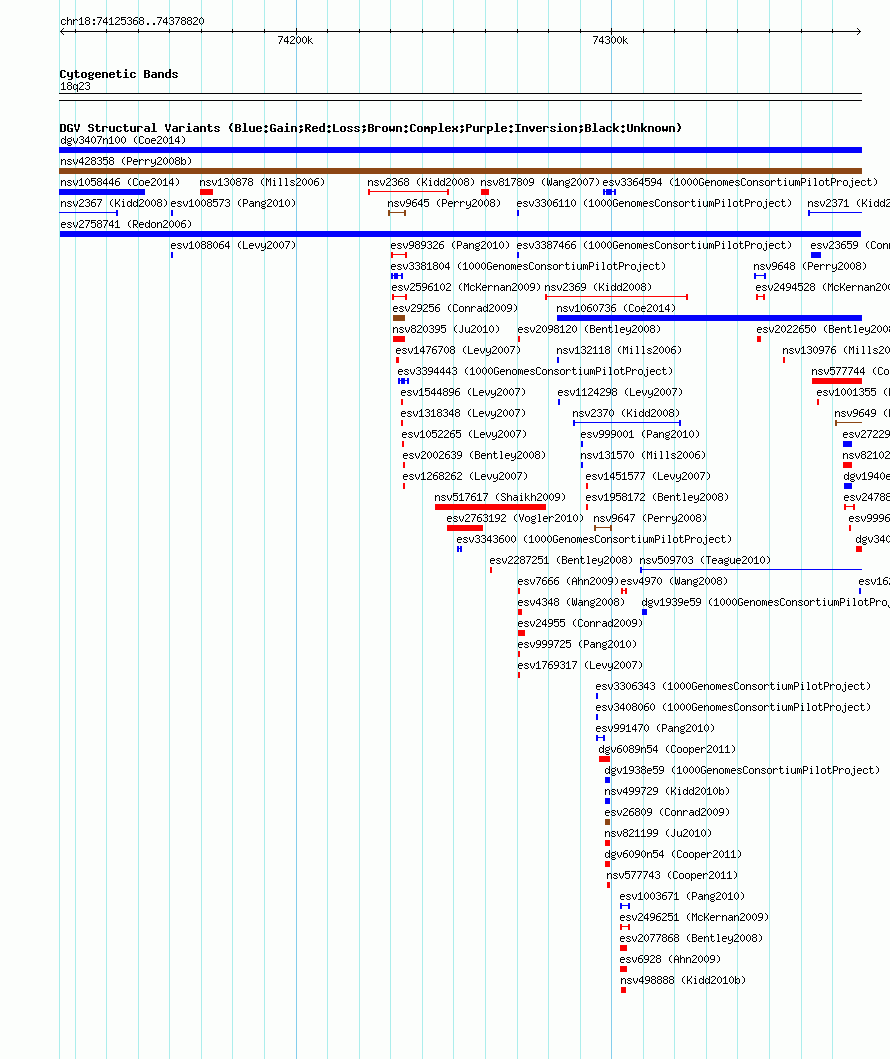This screenshot has height=1059, width=890.
Task: Click nsv820395 (Ju2010) label
Action: [x=446, y=329]
